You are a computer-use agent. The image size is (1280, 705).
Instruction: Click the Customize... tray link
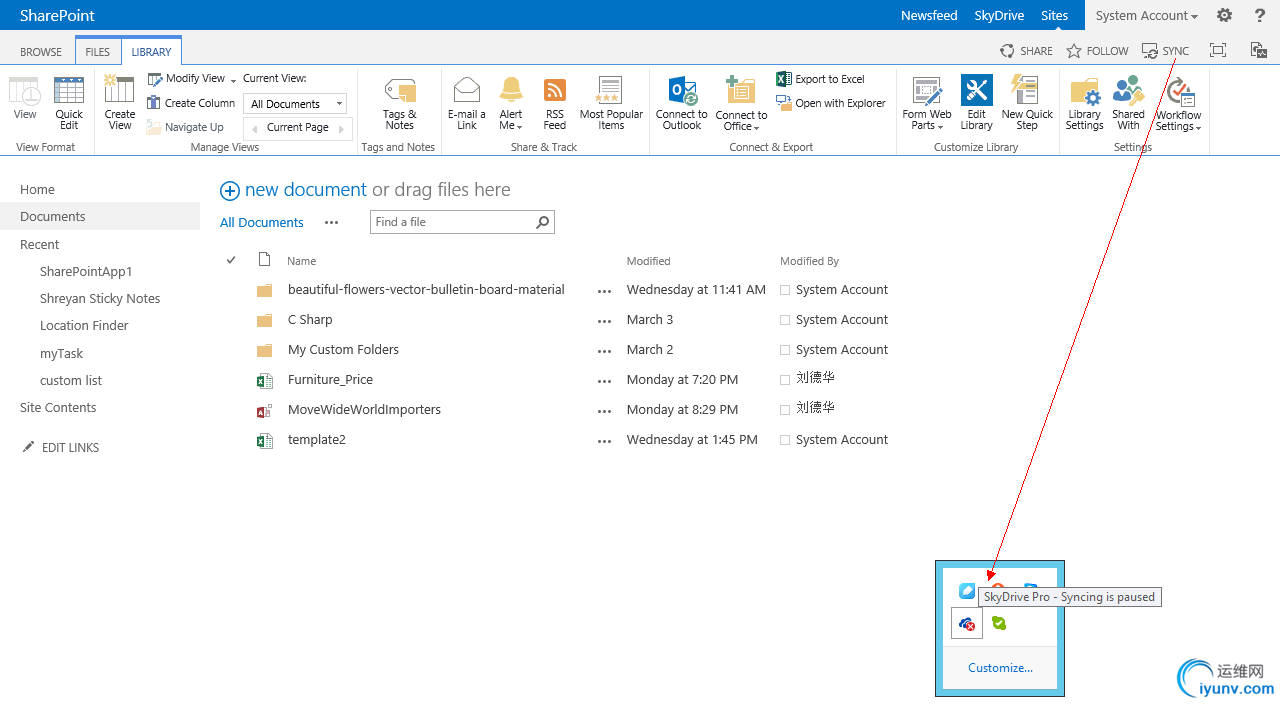(1000, 668)
